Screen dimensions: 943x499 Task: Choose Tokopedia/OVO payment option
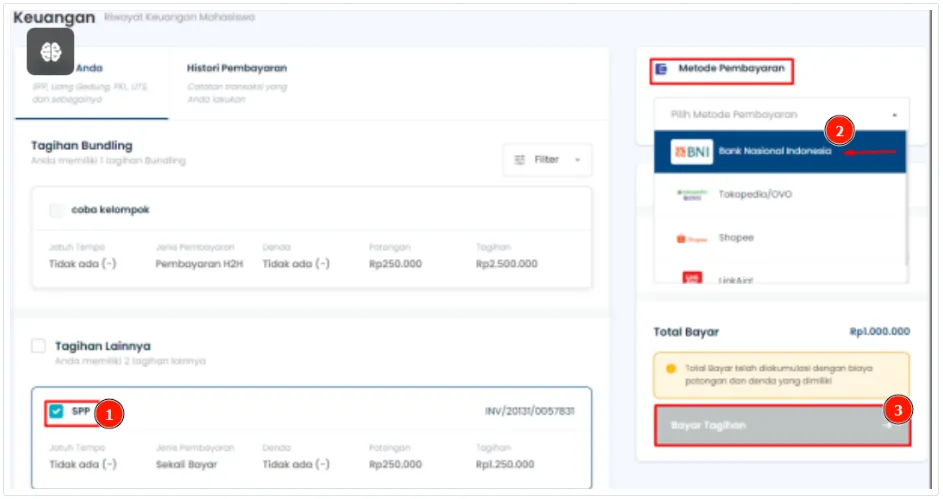(x=780, y=194)
